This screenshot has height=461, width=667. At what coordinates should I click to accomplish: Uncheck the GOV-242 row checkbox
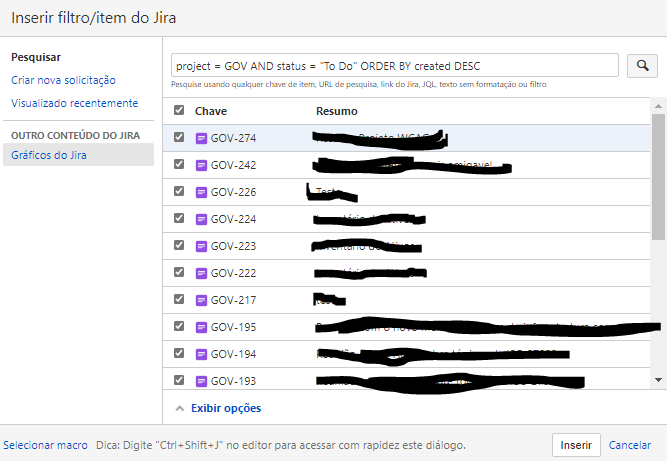click(179, 164)
